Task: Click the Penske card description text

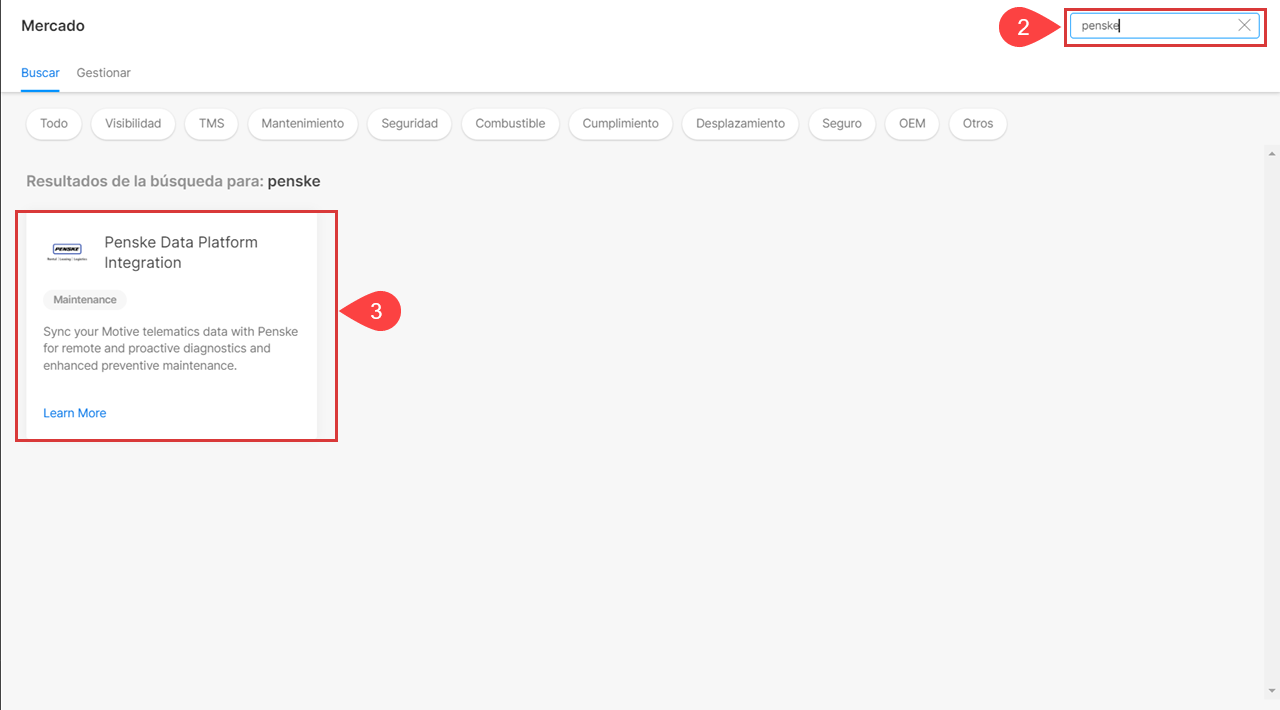Action: tap(171, 348)
